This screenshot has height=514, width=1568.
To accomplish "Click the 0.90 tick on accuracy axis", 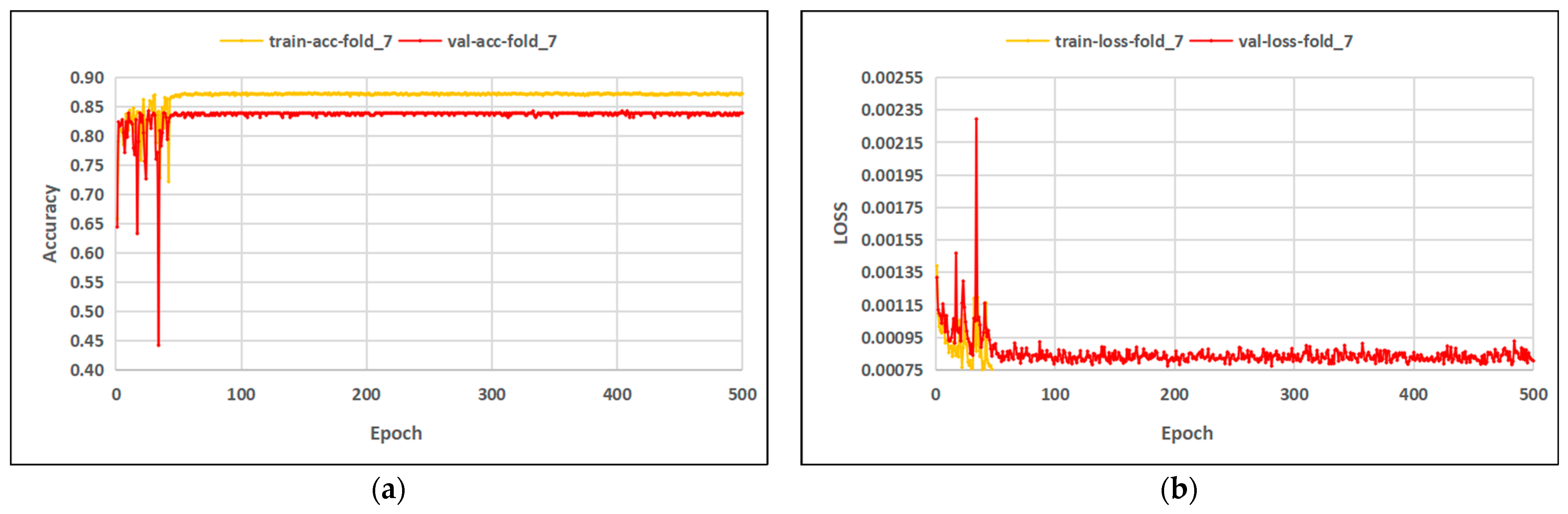I will coord(87,78).
